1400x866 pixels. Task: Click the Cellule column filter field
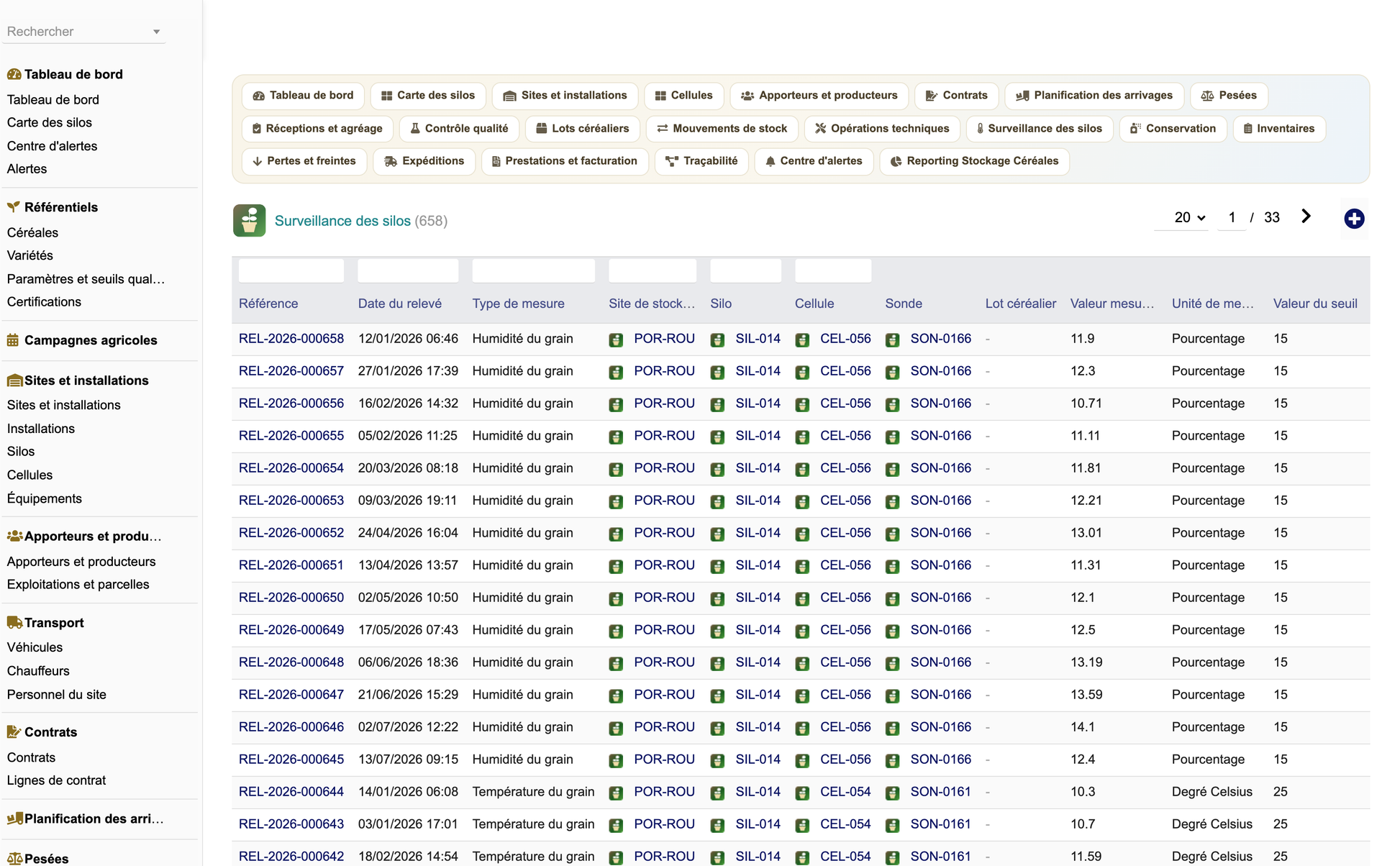832,270
